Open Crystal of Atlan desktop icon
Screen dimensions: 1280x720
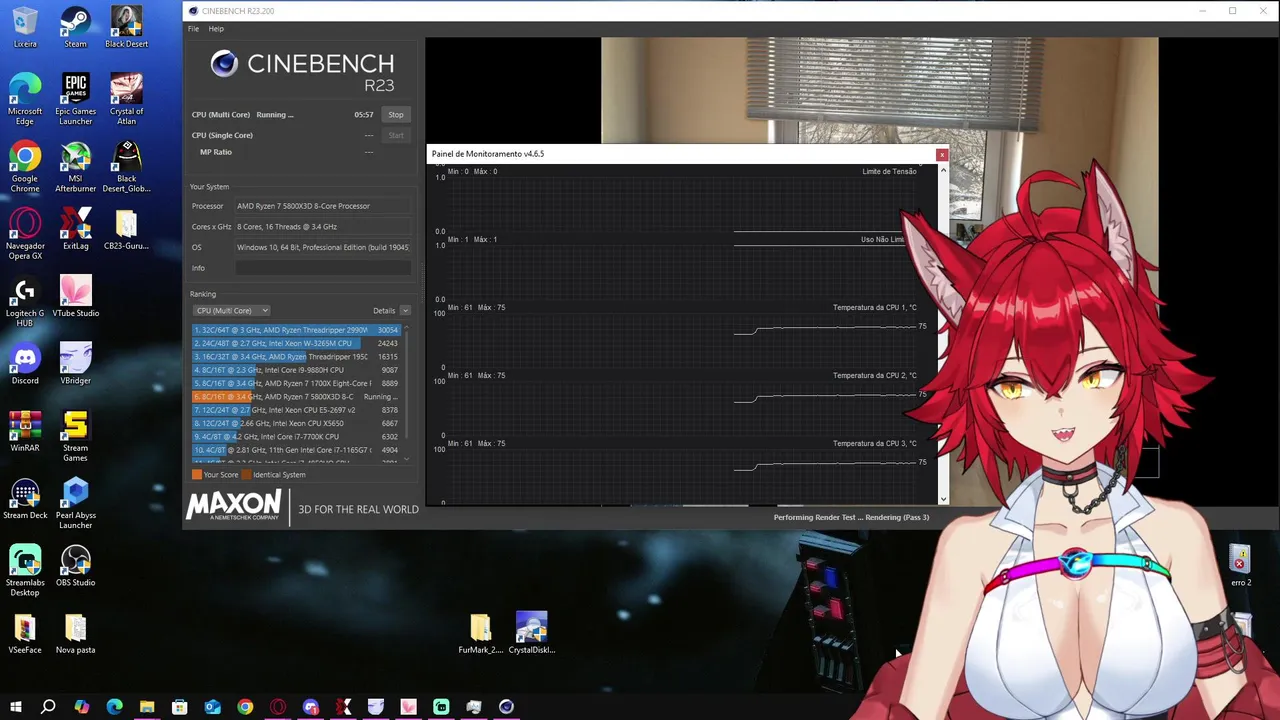click(x=126, y=99)
